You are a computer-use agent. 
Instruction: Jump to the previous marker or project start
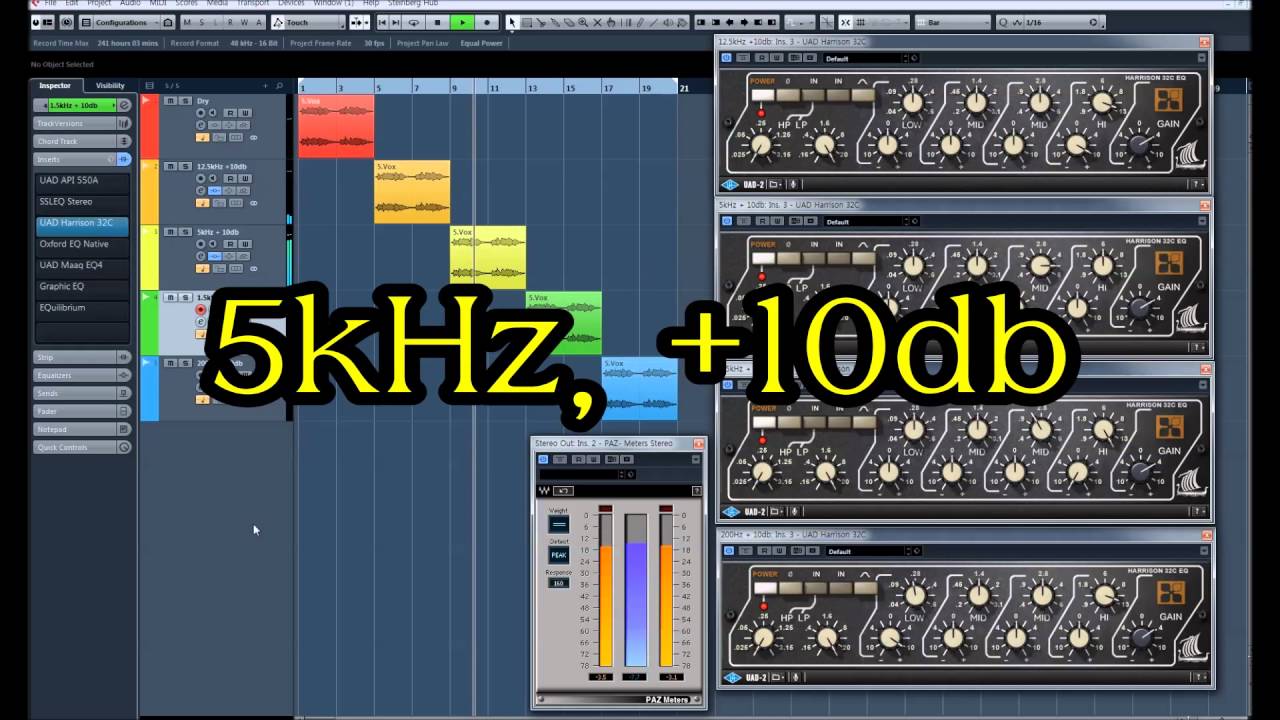click(382, 22)
